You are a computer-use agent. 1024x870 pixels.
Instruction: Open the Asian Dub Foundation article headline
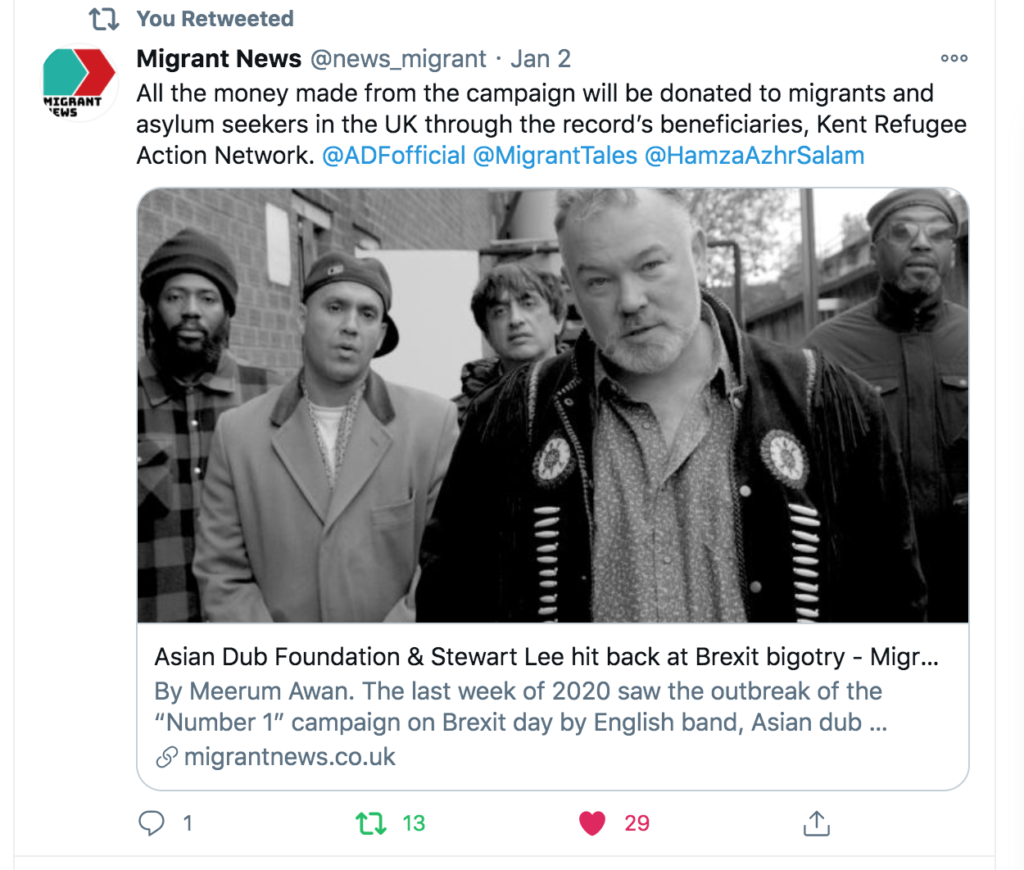coord(546,656)
